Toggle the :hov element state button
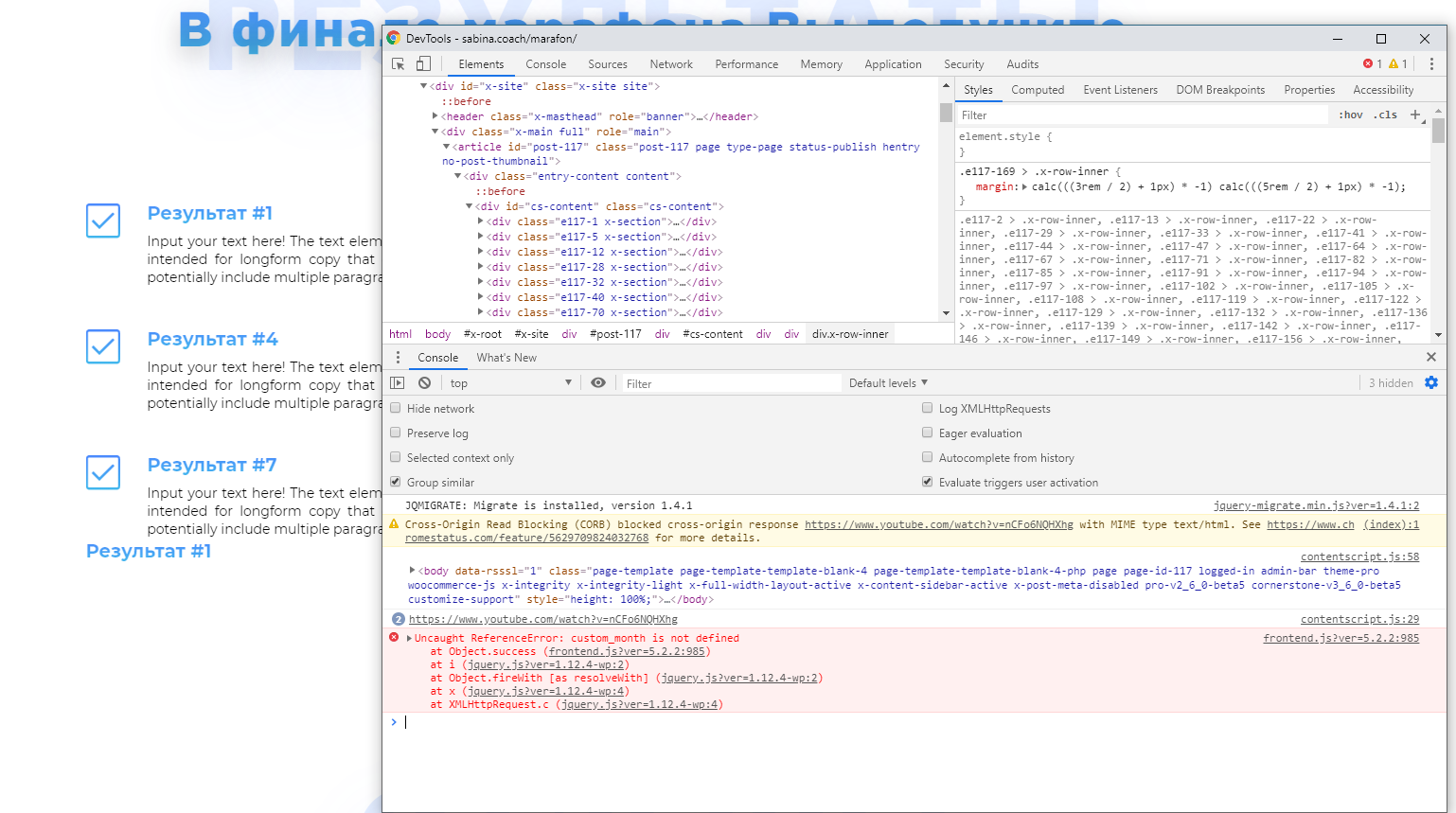Viewport: 1456px width, 813px height. [x=1351, y=115]
